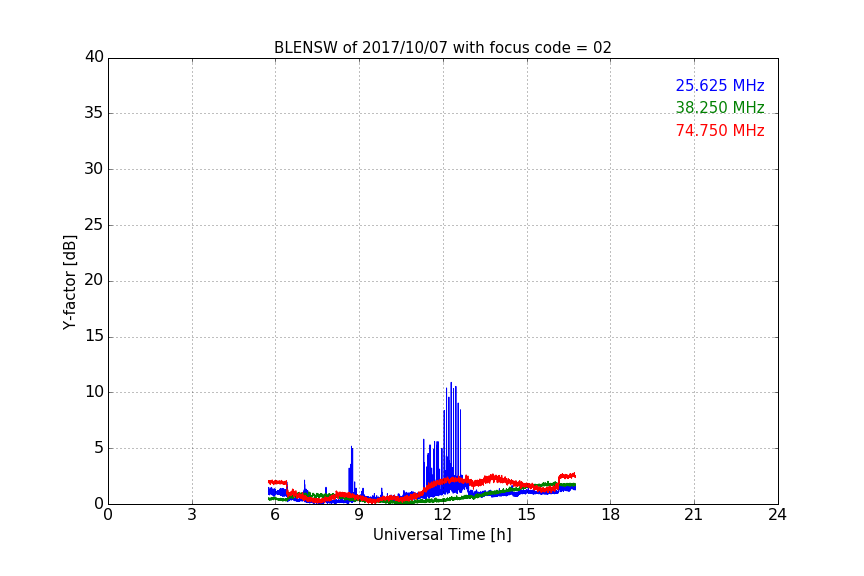Select the red 74.750 MHz legend label
Screen dimensions: 864x576
click(x=720, y=131)
